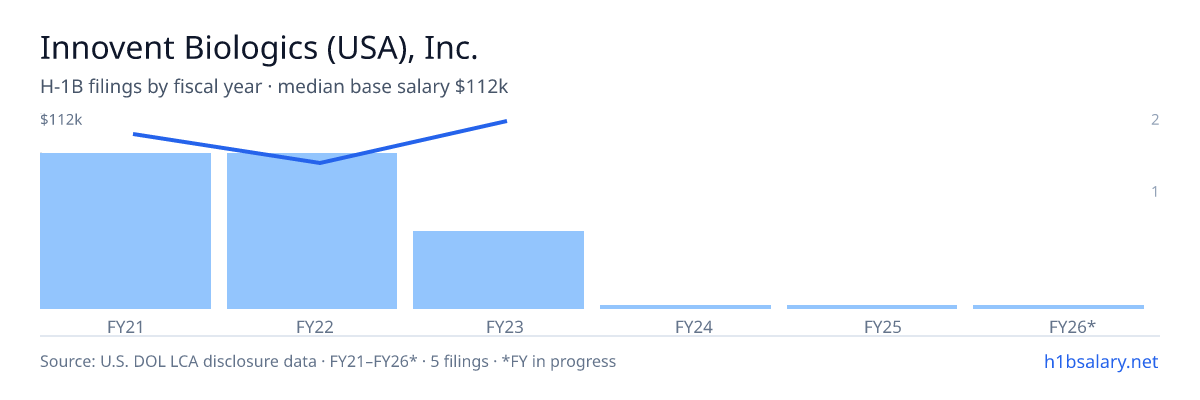
Task: Select the thin FY26* bar
Action: click(x=1058, y=307)
